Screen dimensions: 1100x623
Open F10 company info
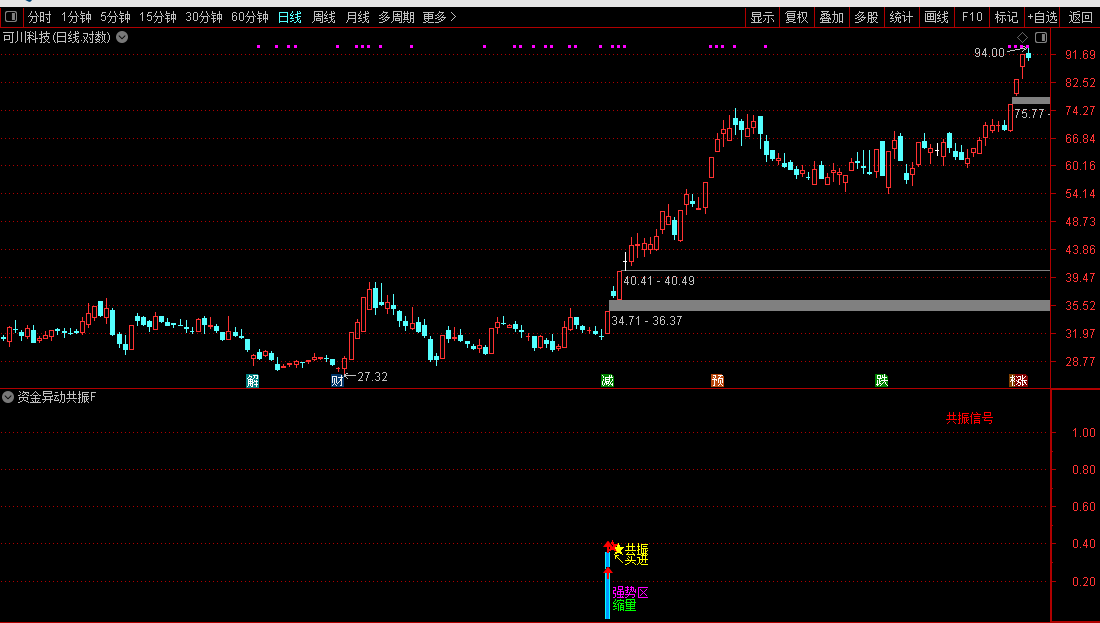972,17
